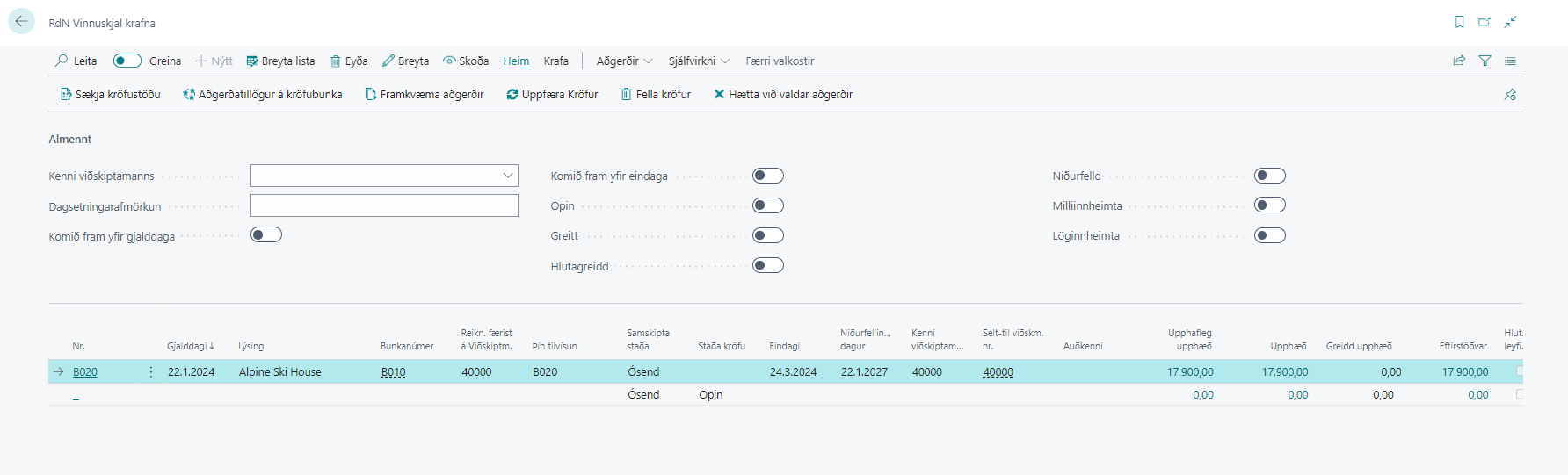Open the filter pane icon
Viewport: 1568px width, 475px height.
coord(1485,61)
